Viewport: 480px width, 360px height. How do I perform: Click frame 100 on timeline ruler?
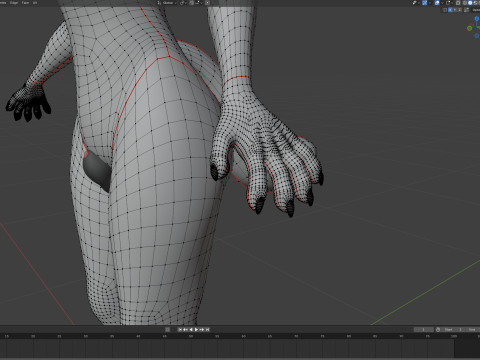[x=454, y=336]
